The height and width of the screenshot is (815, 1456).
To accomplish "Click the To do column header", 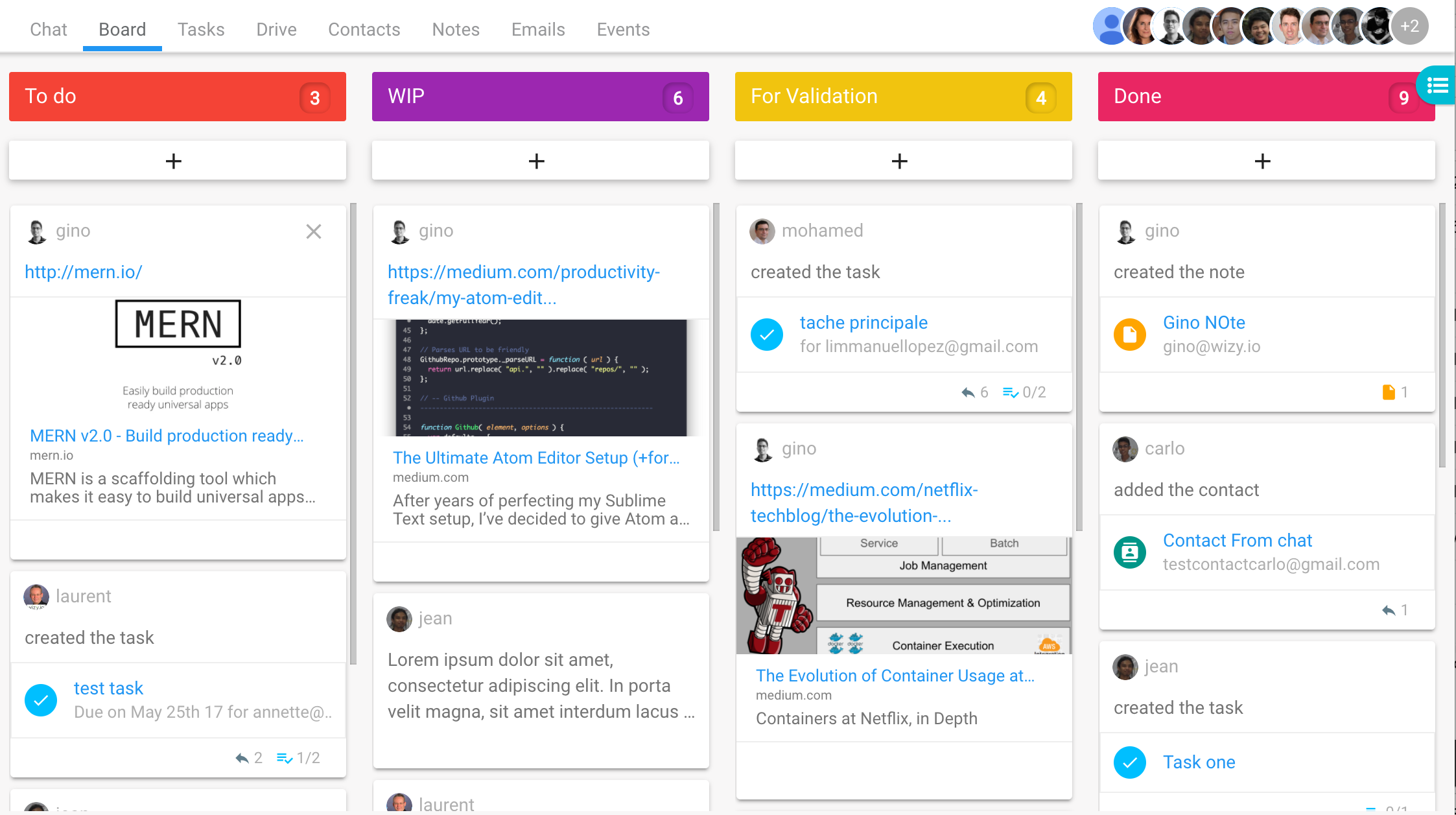I will tap(178, 97).
